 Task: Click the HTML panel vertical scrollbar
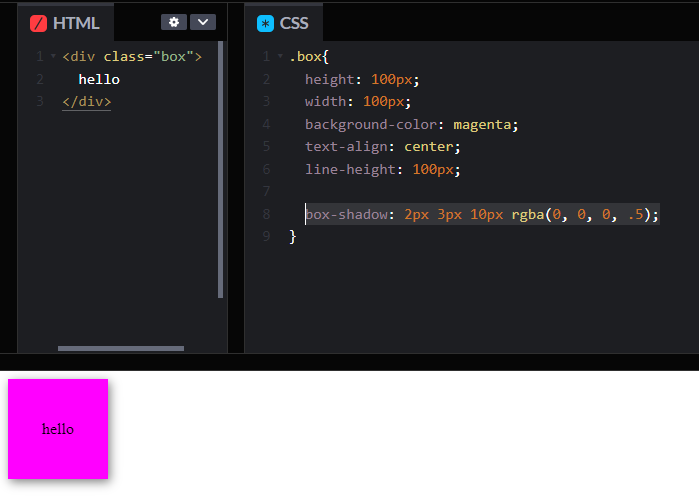(220, 169)
